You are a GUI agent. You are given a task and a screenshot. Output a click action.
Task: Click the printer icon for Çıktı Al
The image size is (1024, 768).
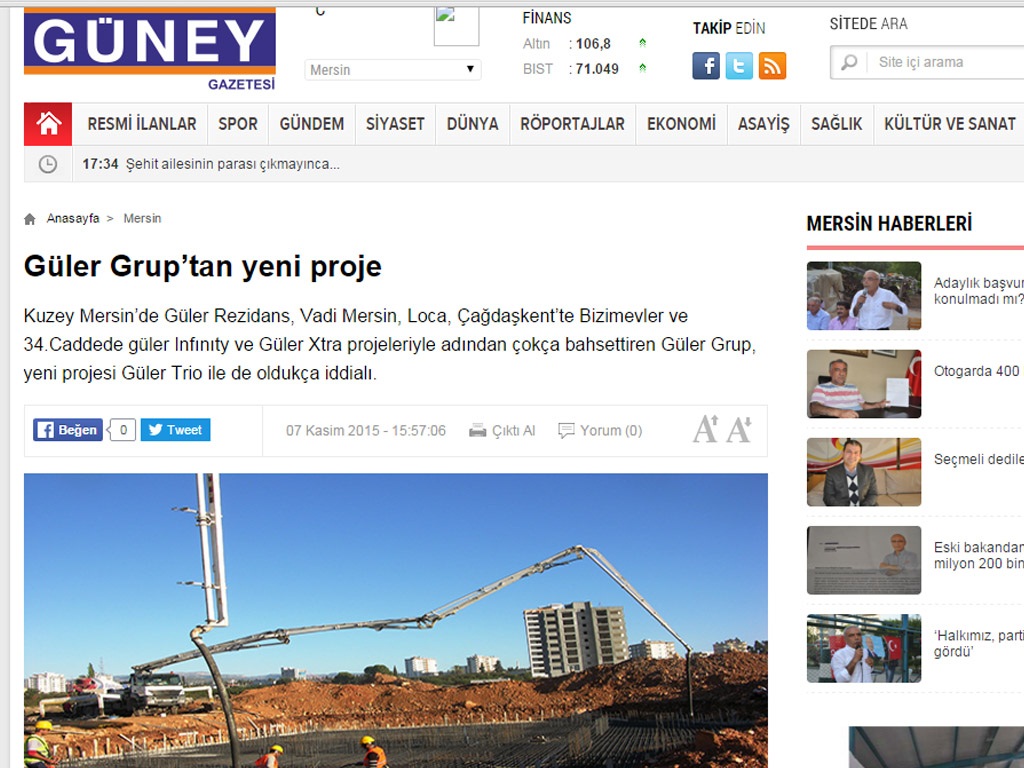[477, 430]
